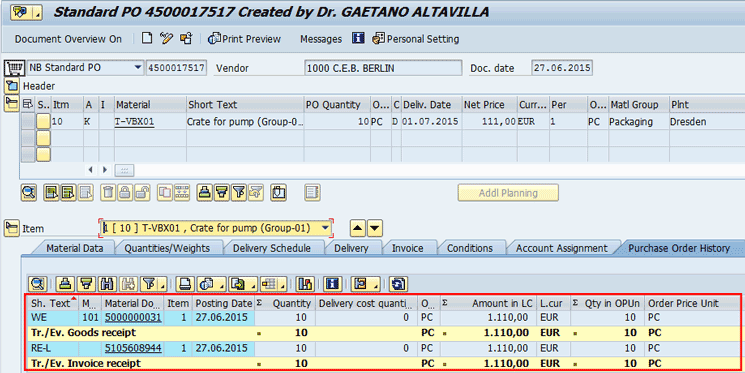Open material link T-VBX01
745x373 pixels.
point(134,122)
